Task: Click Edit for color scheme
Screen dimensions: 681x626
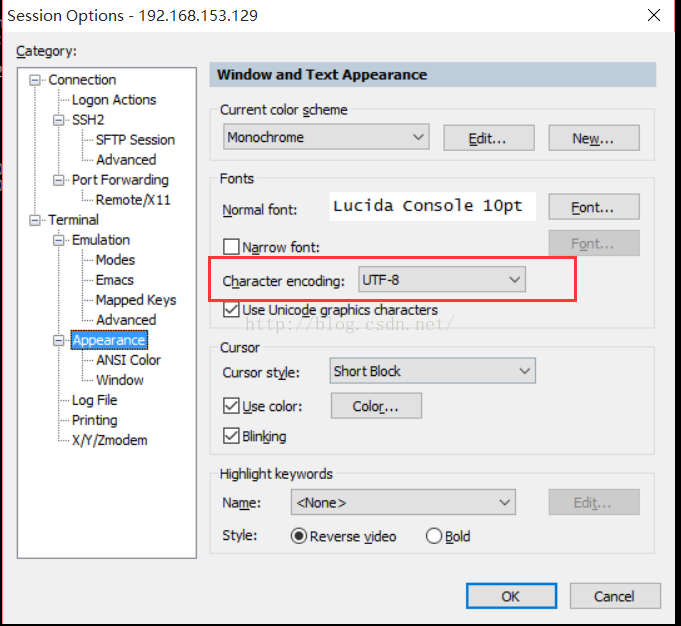Action: tap(489, 138)
